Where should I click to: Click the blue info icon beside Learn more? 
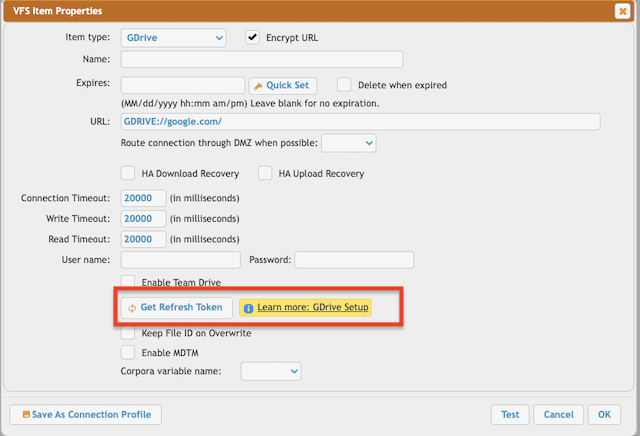(x=248, y=309)
